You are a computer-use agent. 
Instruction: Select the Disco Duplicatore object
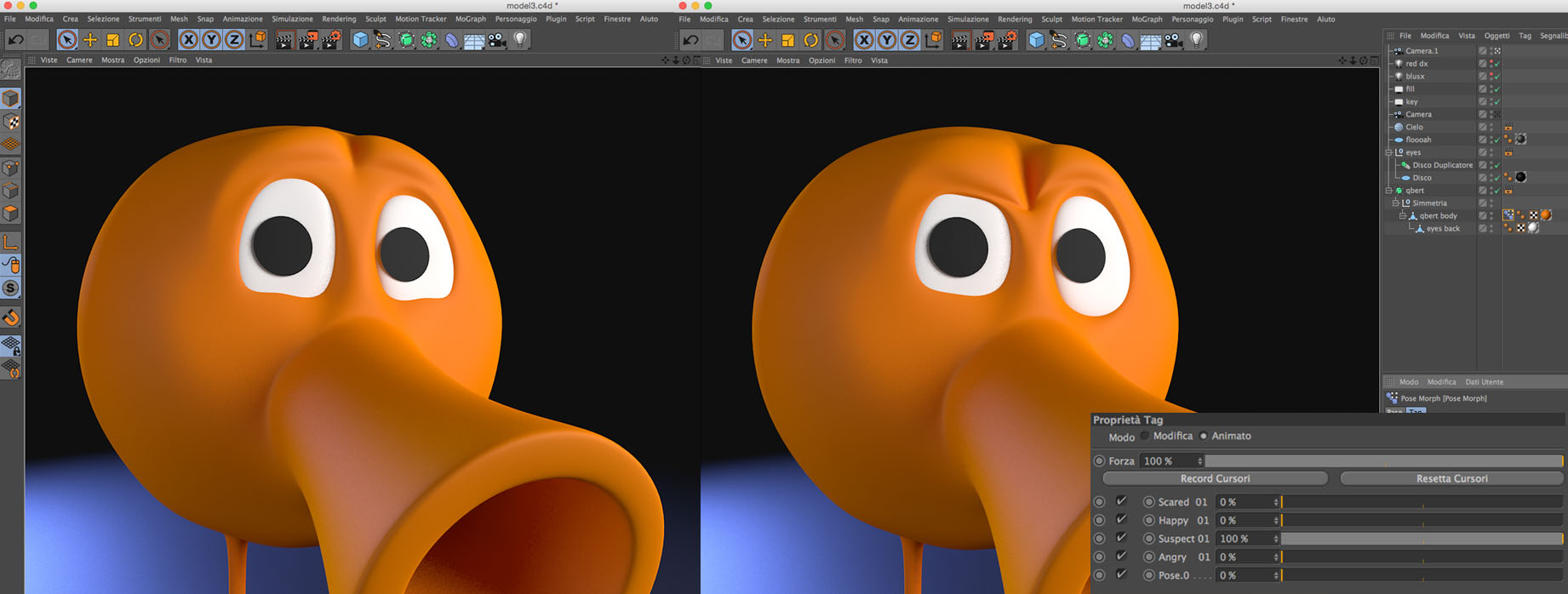tap(1442, 165)
